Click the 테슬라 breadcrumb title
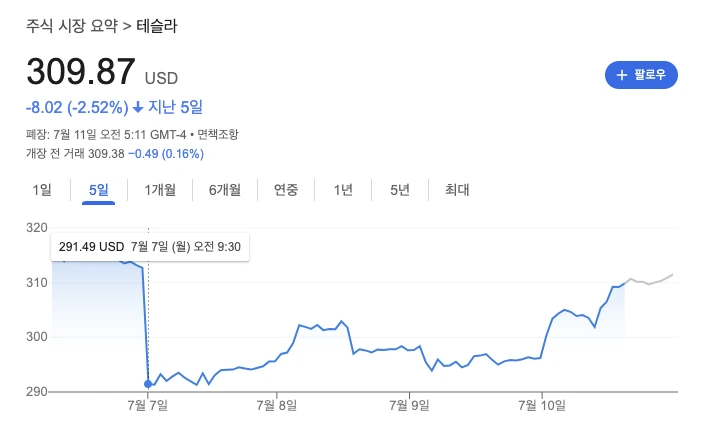 [x=157, y=26]
